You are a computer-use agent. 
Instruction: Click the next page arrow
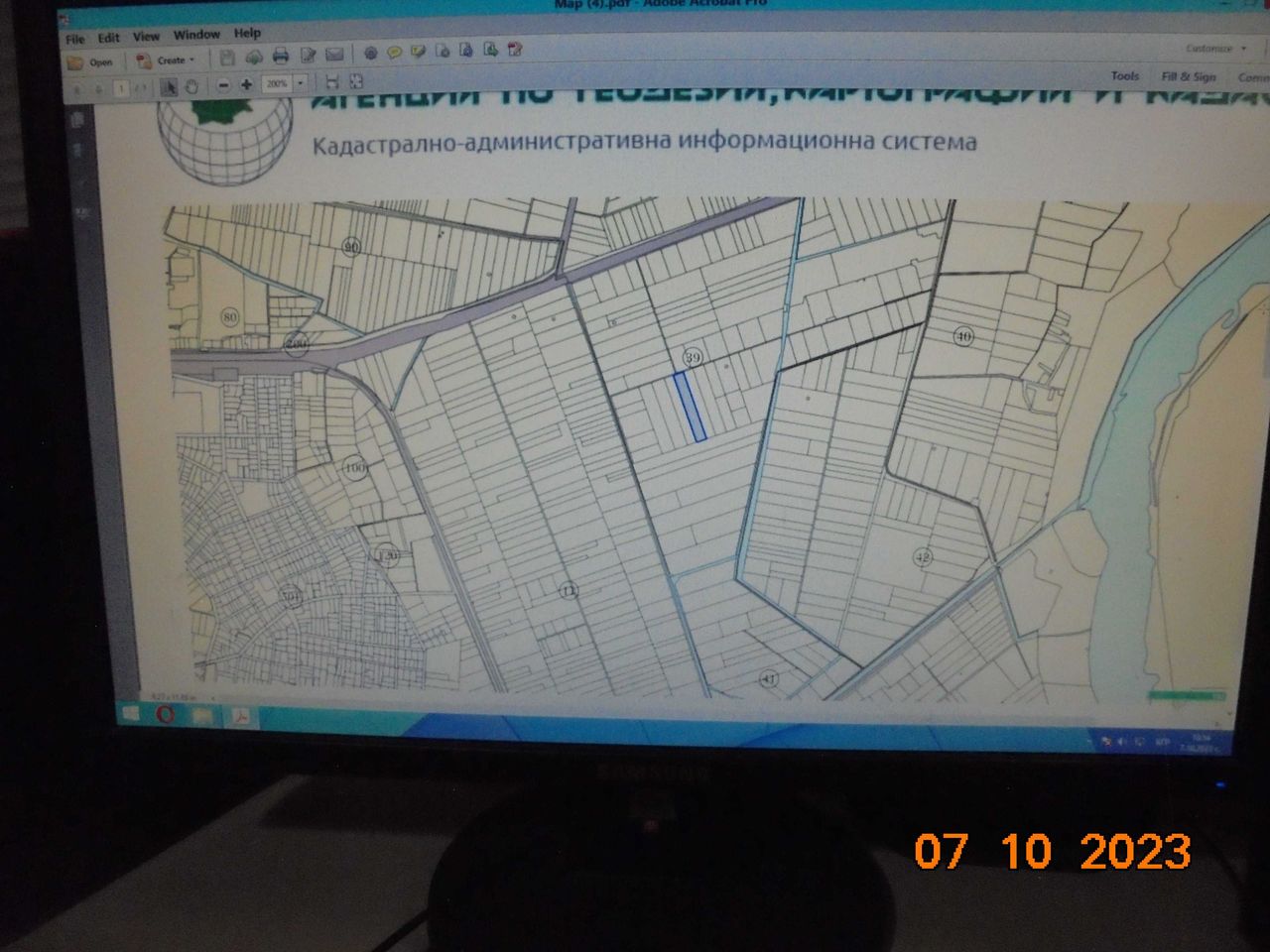(x=97, y=89)
